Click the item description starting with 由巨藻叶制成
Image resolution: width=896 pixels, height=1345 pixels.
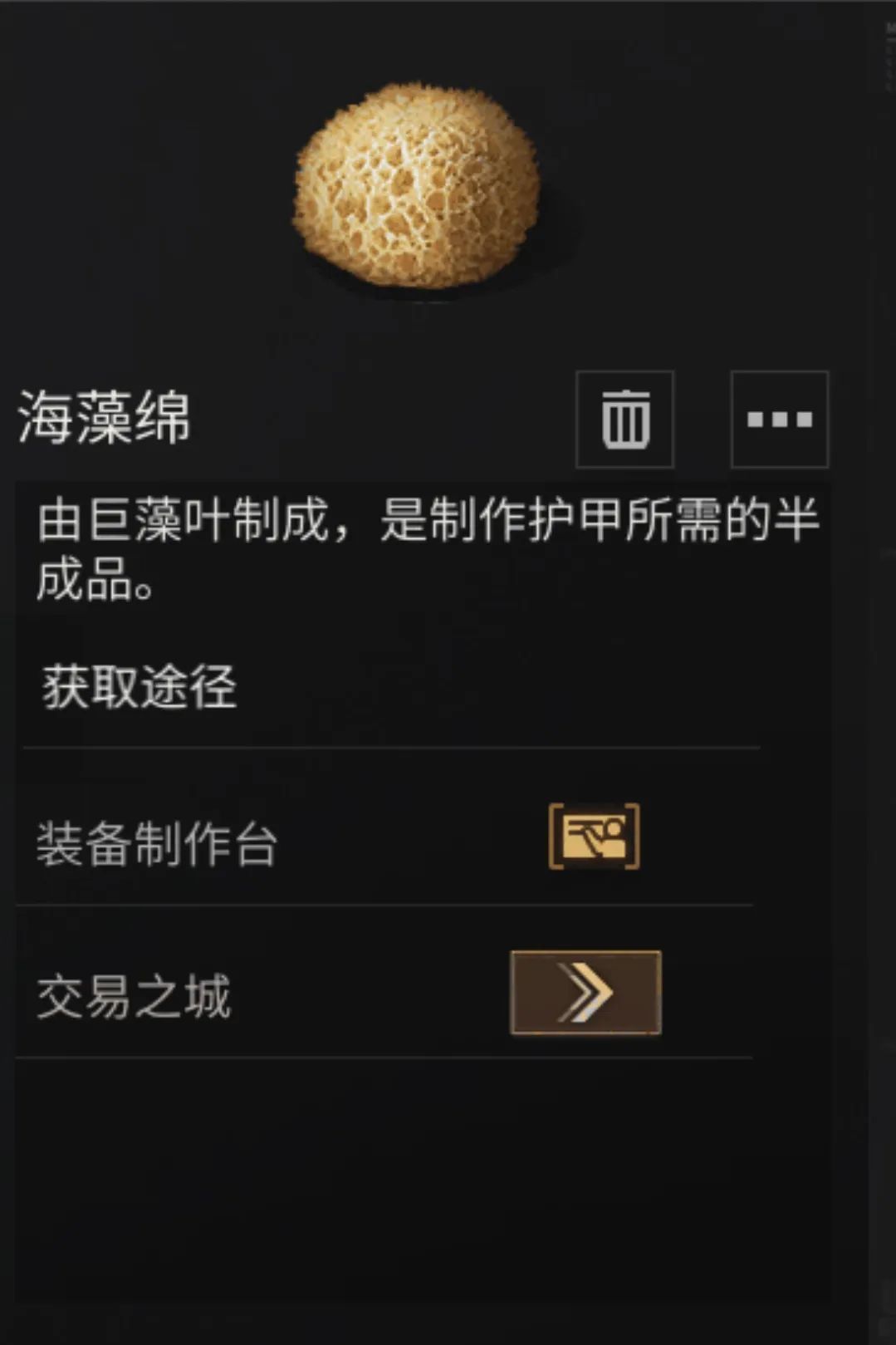(x=428, y=548)
